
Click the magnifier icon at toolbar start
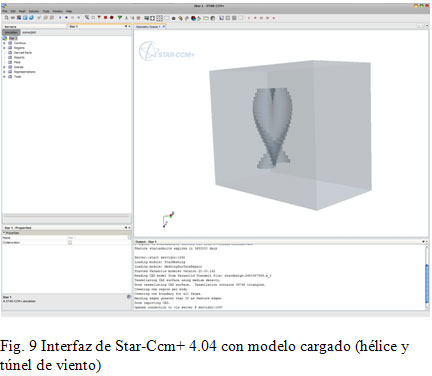pyautogui.click(x=6, y=18)
